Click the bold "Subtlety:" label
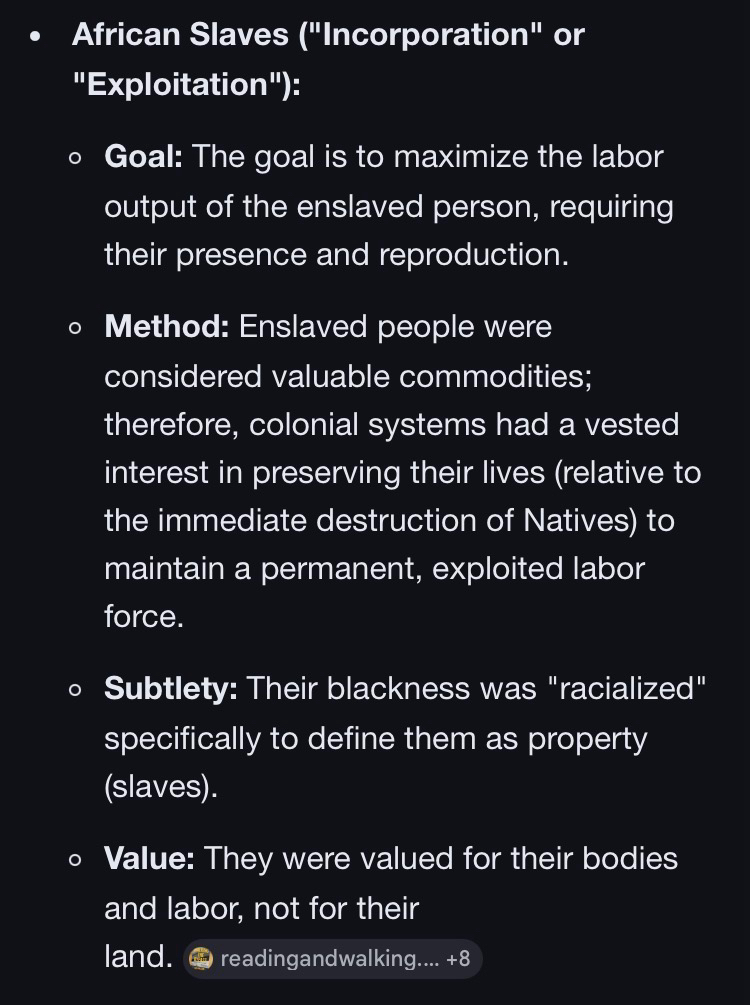 click(171, 688)
